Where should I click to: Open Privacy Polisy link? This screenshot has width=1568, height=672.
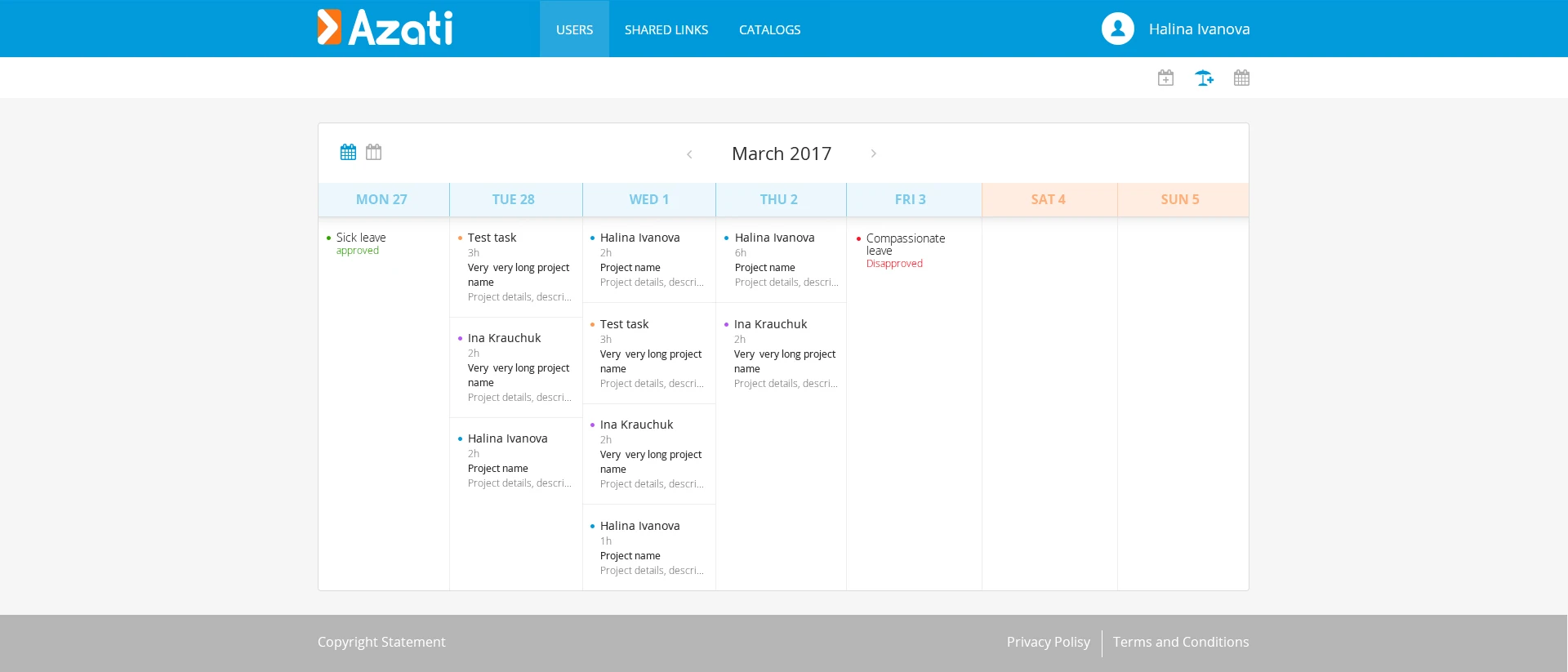[1048, 642]
